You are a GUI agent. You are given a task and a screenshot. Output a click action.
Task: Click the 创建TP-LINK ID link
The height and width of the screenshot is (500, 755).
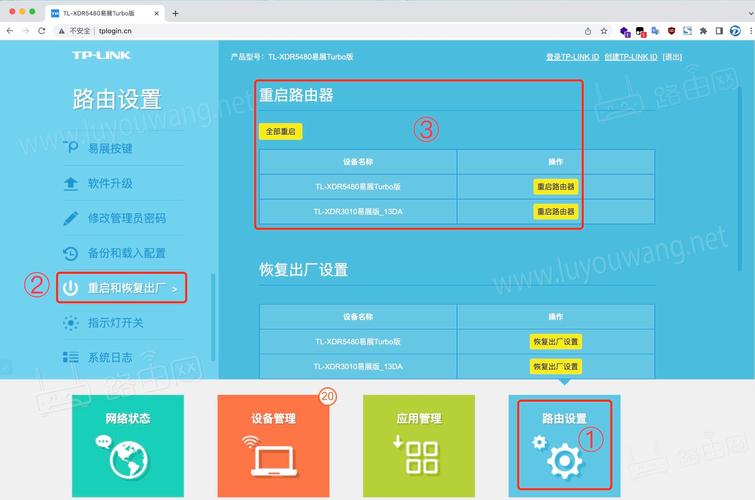click(x=631, y=57)
